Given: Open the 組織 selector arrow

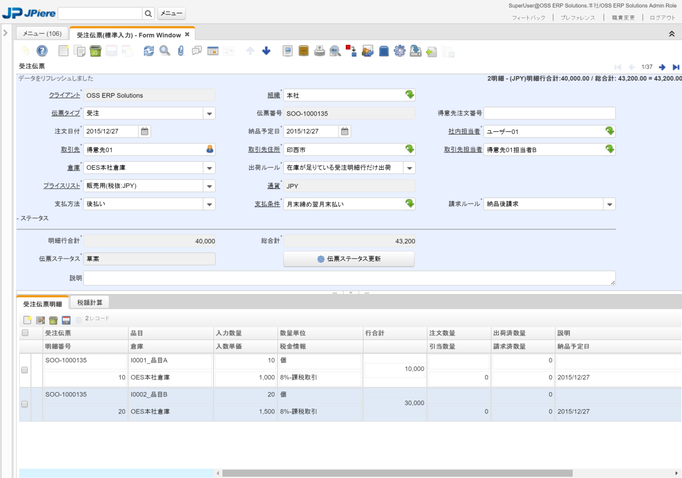Looking at the screenshot, I should (409, 94).
